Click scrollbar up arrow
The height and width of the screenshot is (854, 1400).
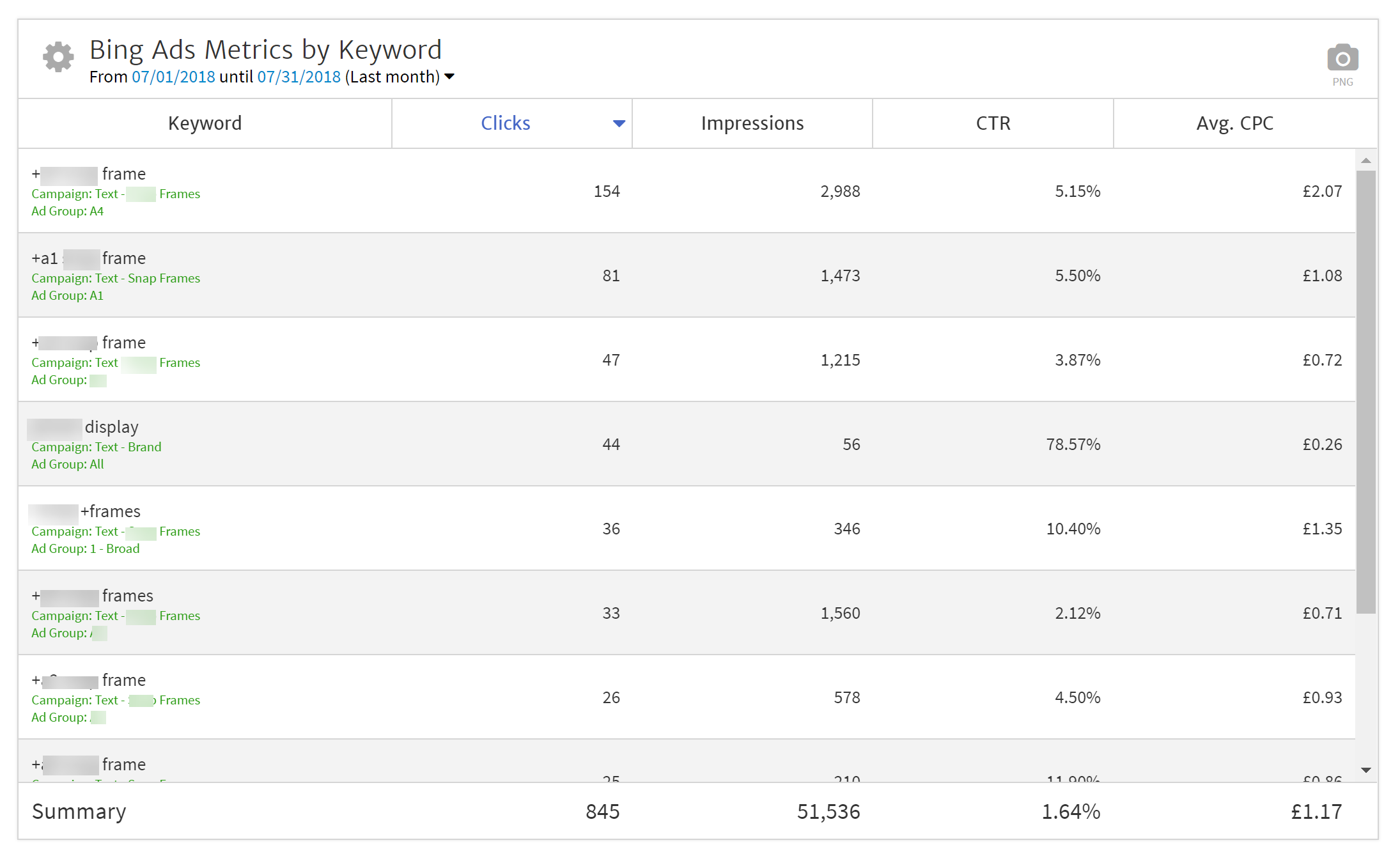coord(1365,160)
